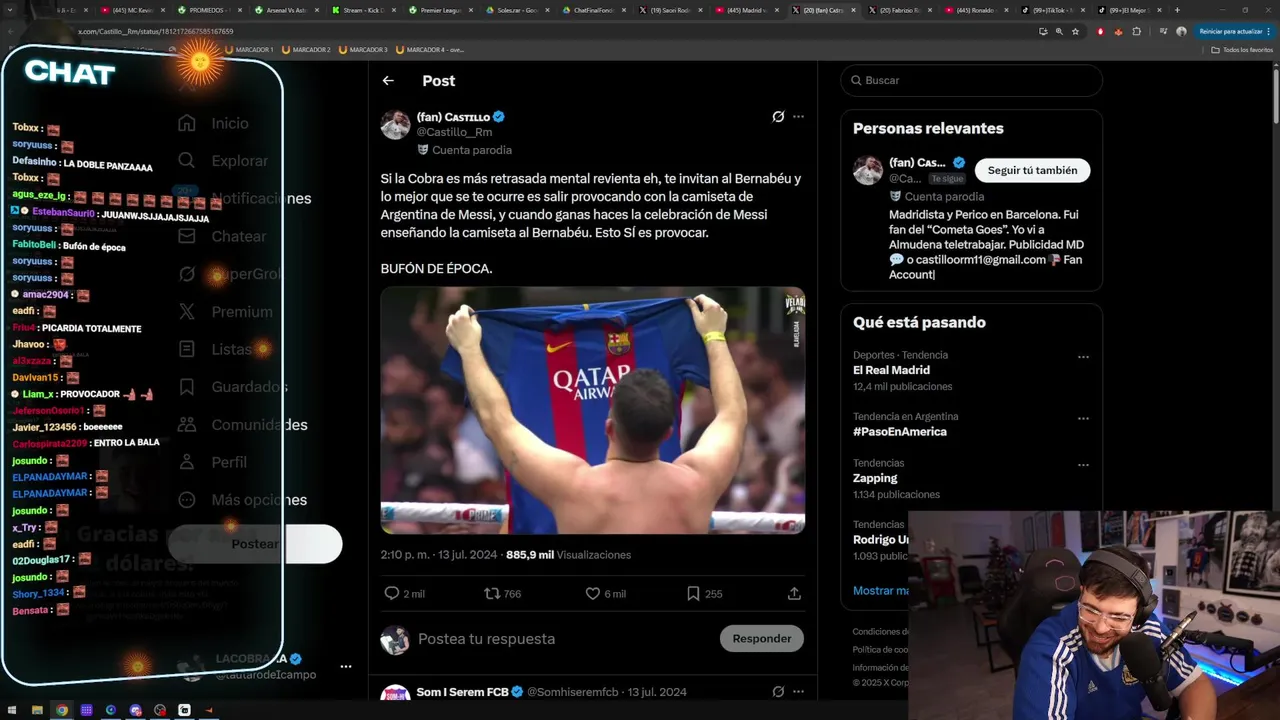Open the MARCADOR 3 bookmark
The height and width of the screenshot is (720, 1280).
coord(364,49)
